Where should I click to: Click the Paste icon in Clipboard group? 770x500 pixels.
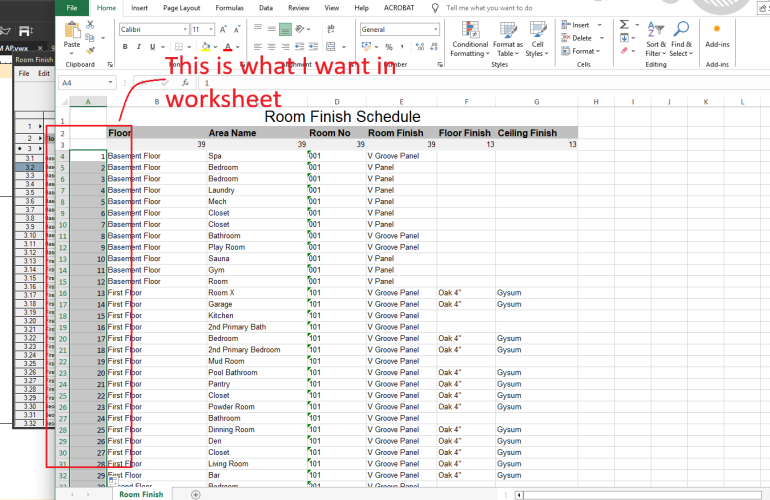[72, 34]
